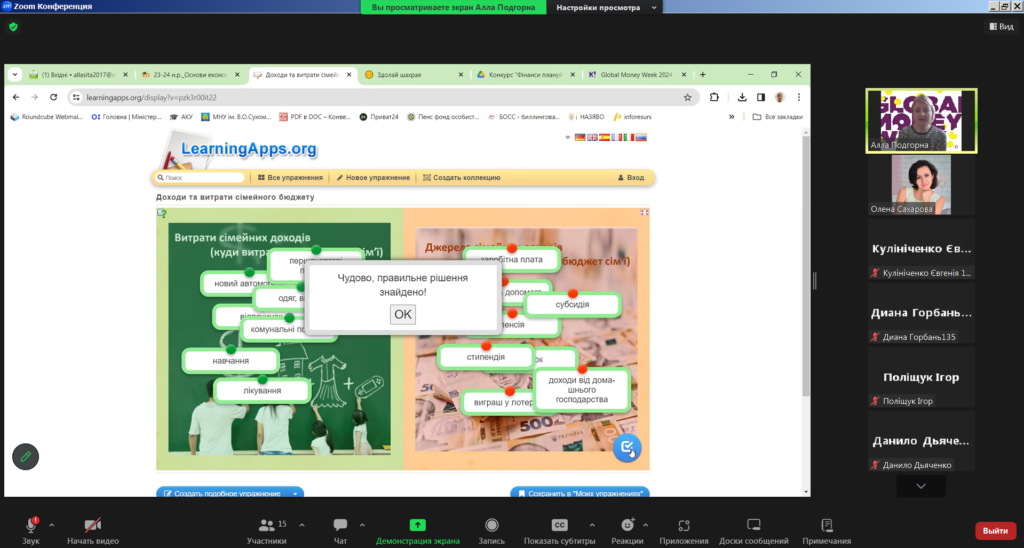Expand chat options arrow
This screenshot has height=548, width=1024.
(362, 524)
